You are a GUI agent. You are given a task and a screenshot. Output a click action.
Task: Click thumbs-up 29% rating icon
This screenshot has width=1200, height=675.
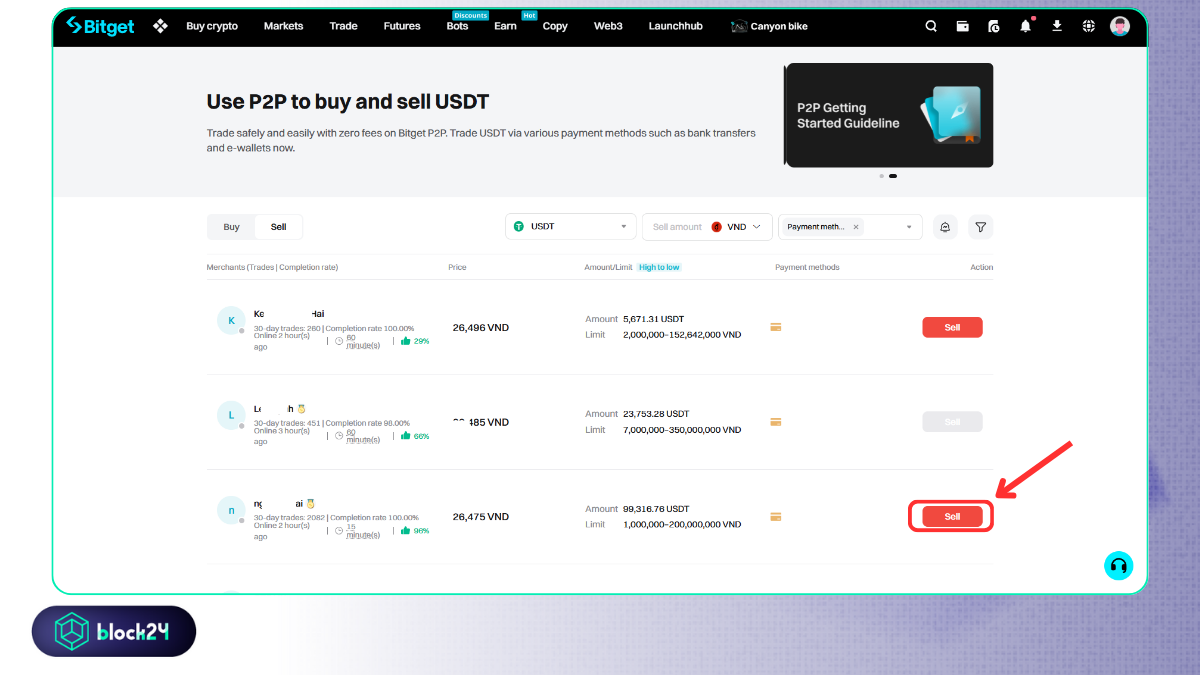[x=406, y=341]
